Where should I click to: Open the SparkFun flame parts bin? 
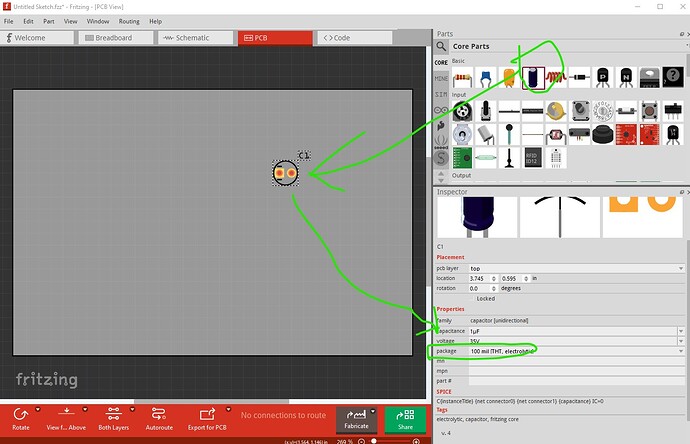point(441,126)
